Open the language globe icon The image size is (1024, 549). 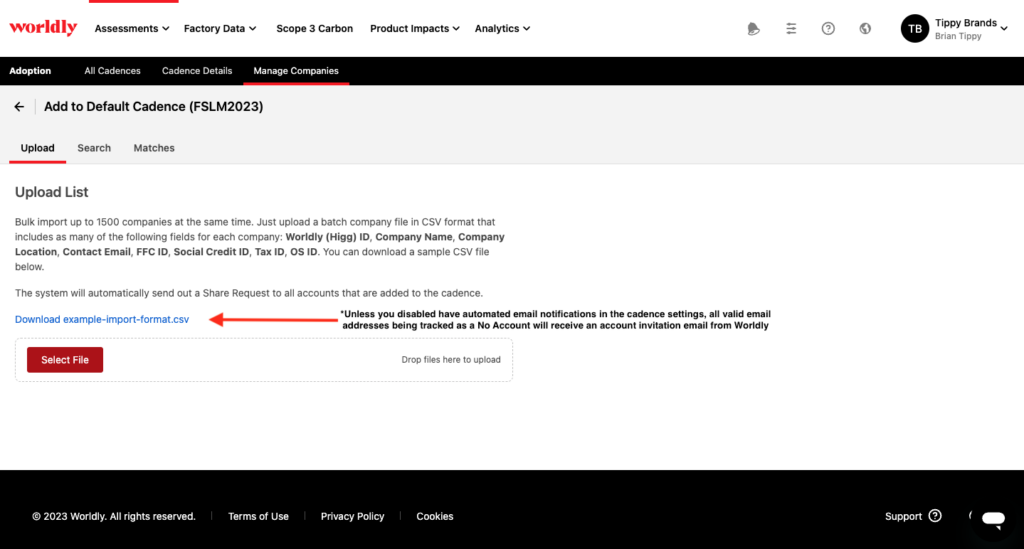(x=865, y=29)
